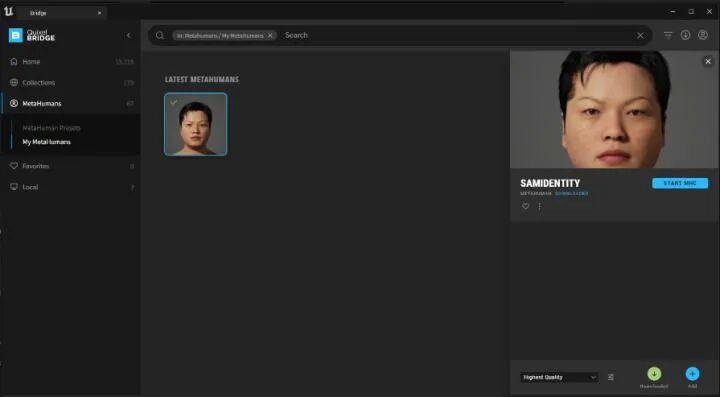Click the Collections globe icon

(x=14, y=83)
